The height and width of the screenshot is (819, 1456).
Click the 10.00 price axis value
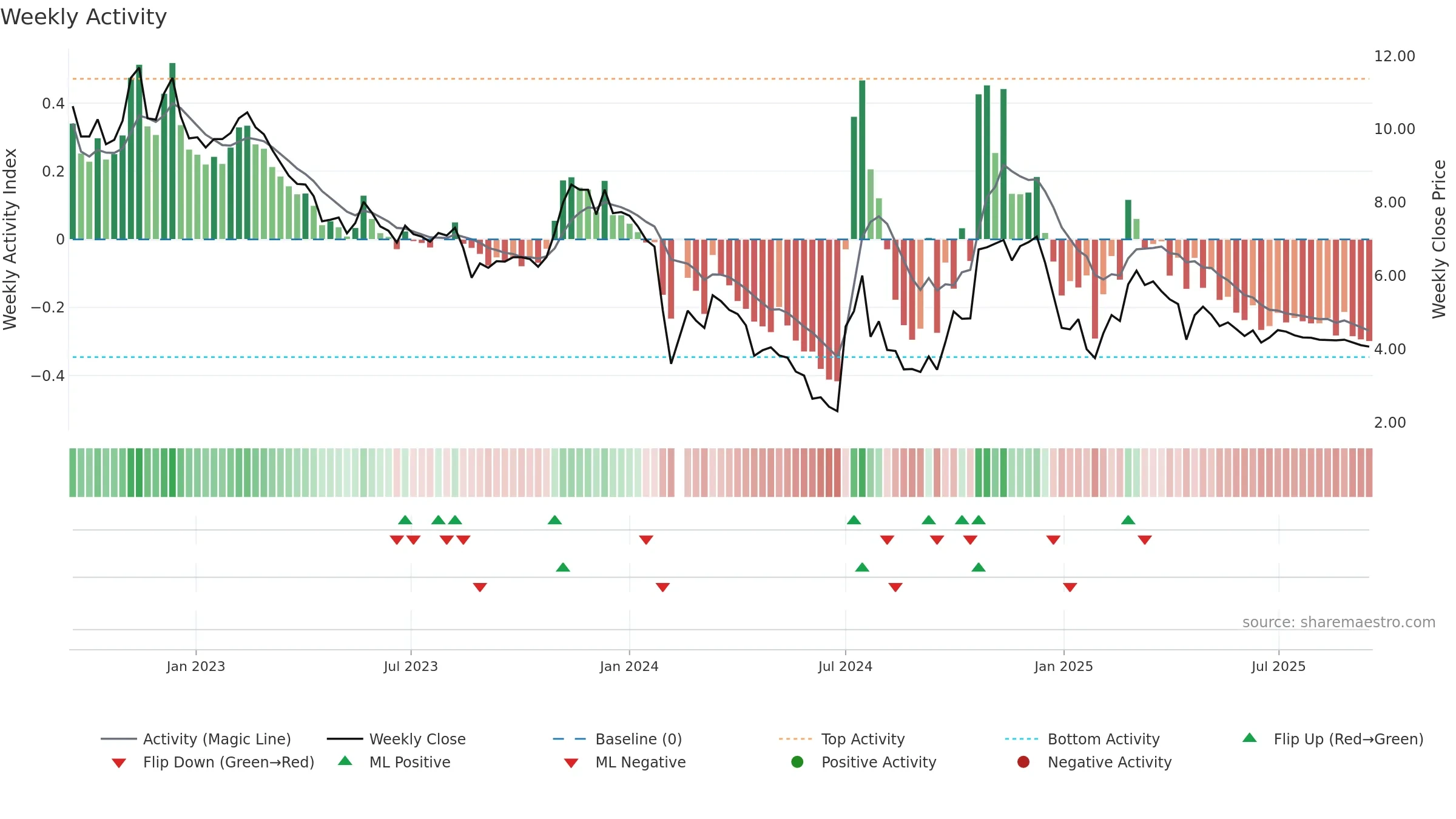(x=1395, y=129)
